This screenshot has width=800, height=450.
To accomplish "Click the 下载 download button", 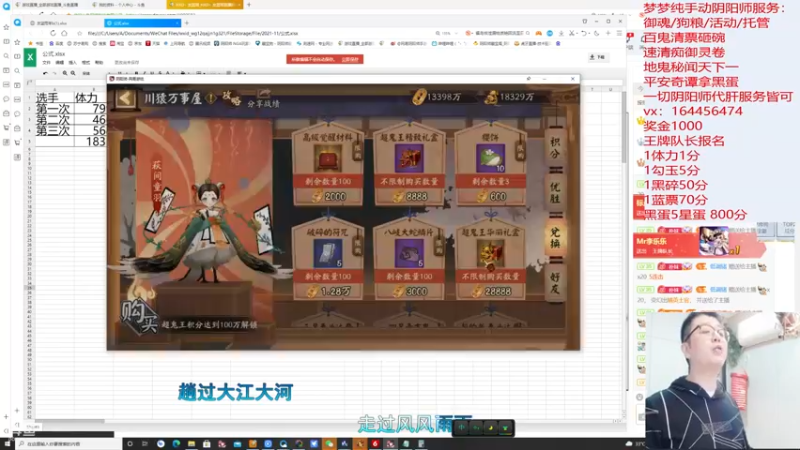I will (597, 57).
